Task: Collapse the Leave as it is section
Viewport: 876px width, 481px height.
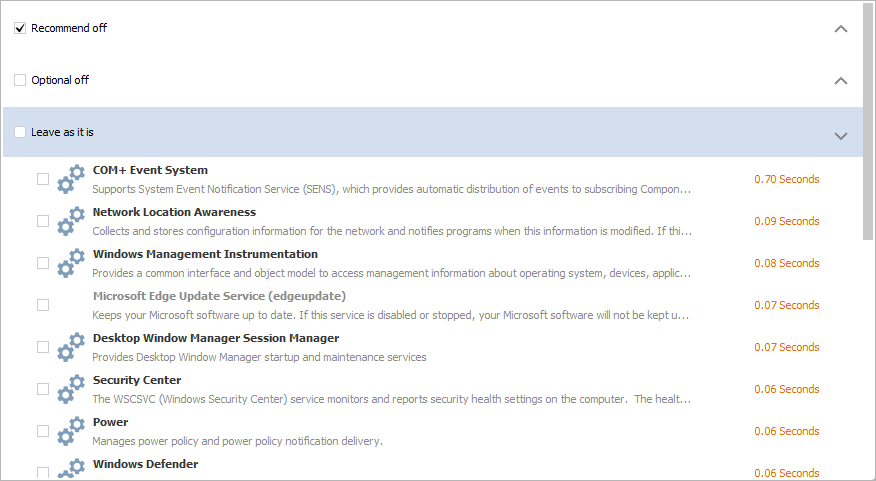Action: tap(841, 136)
